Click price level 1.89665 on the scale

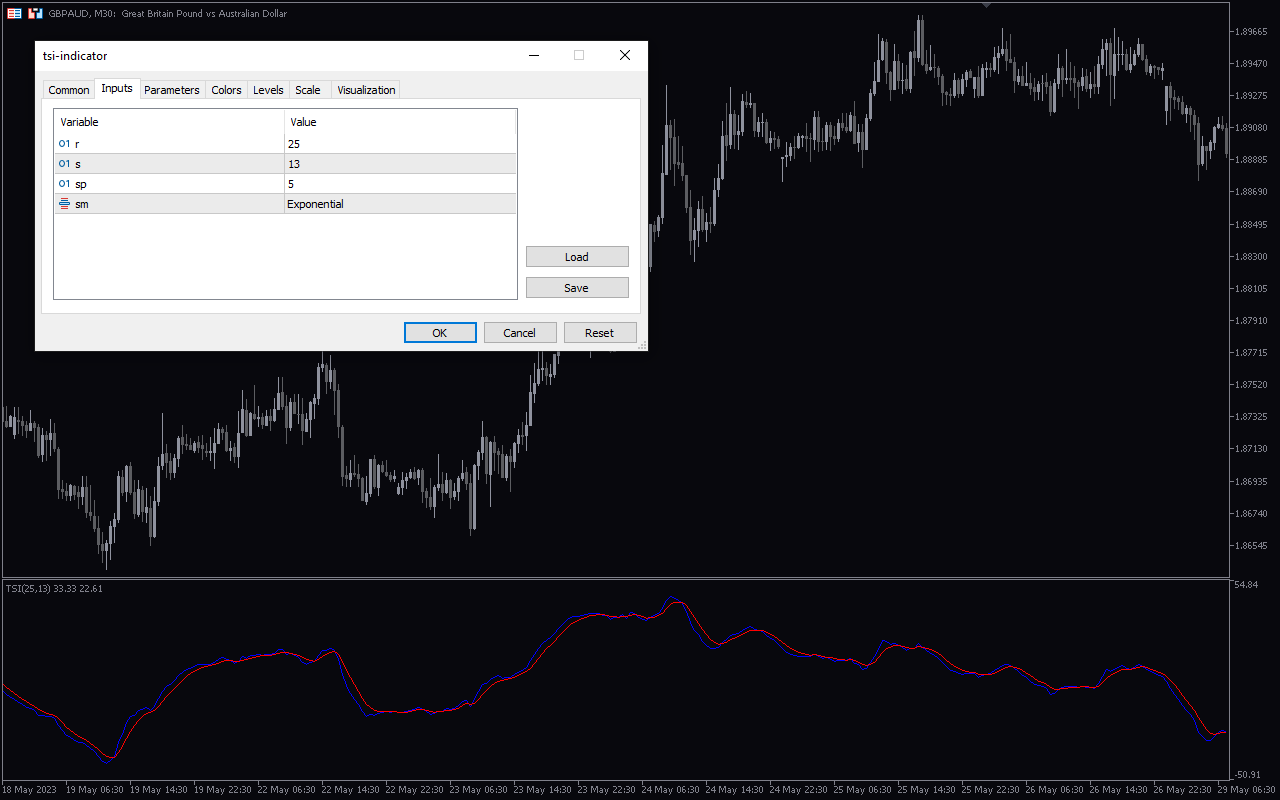tap(1251, 32)
